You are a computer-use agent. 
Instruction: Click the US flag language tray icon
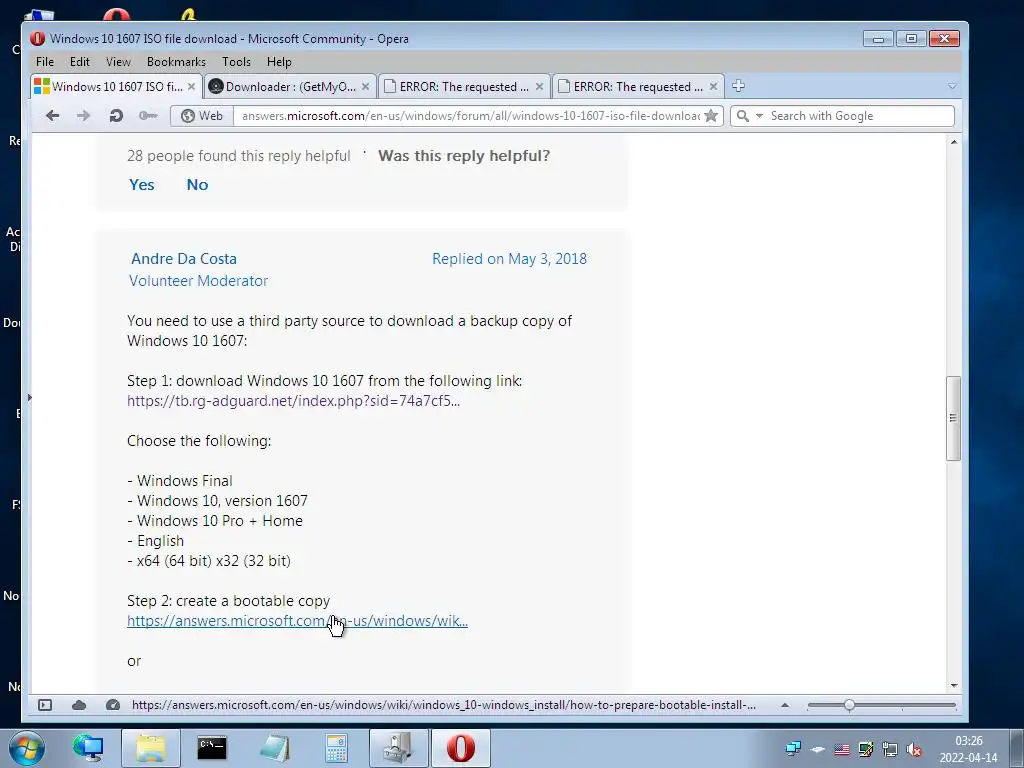pyautogui.click(x=842, y=749)
